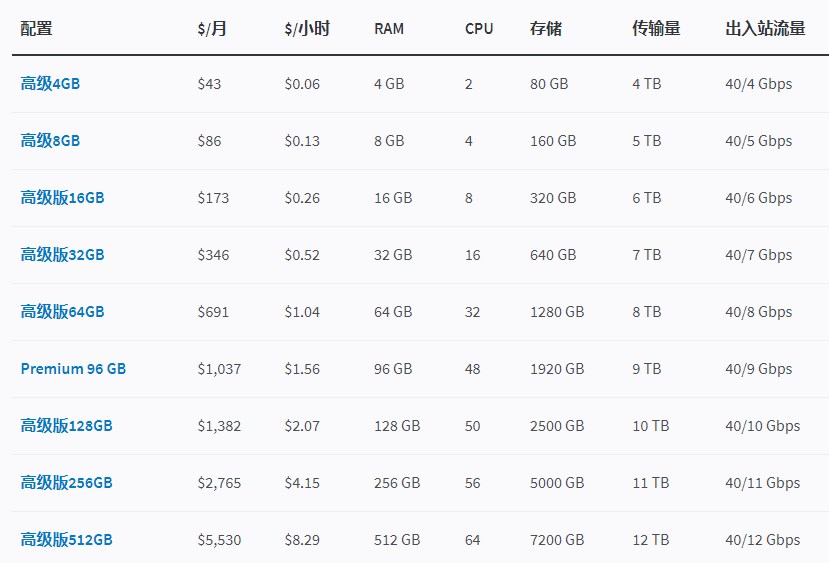
Task: Click the $1,037 monthly price cell
Action: point(219,369)
